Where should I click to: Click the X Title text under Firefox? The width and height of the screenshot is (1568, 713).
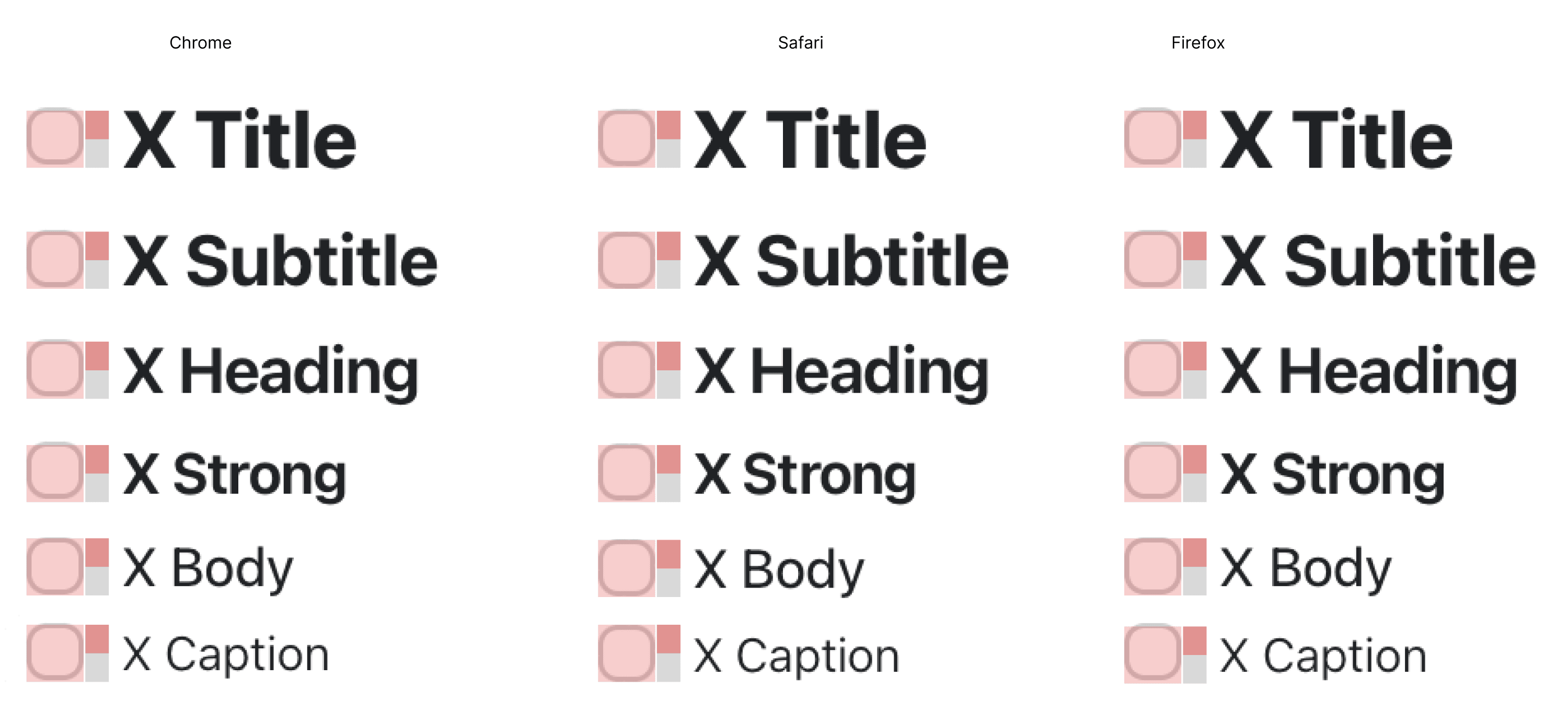coord(1336,139)
